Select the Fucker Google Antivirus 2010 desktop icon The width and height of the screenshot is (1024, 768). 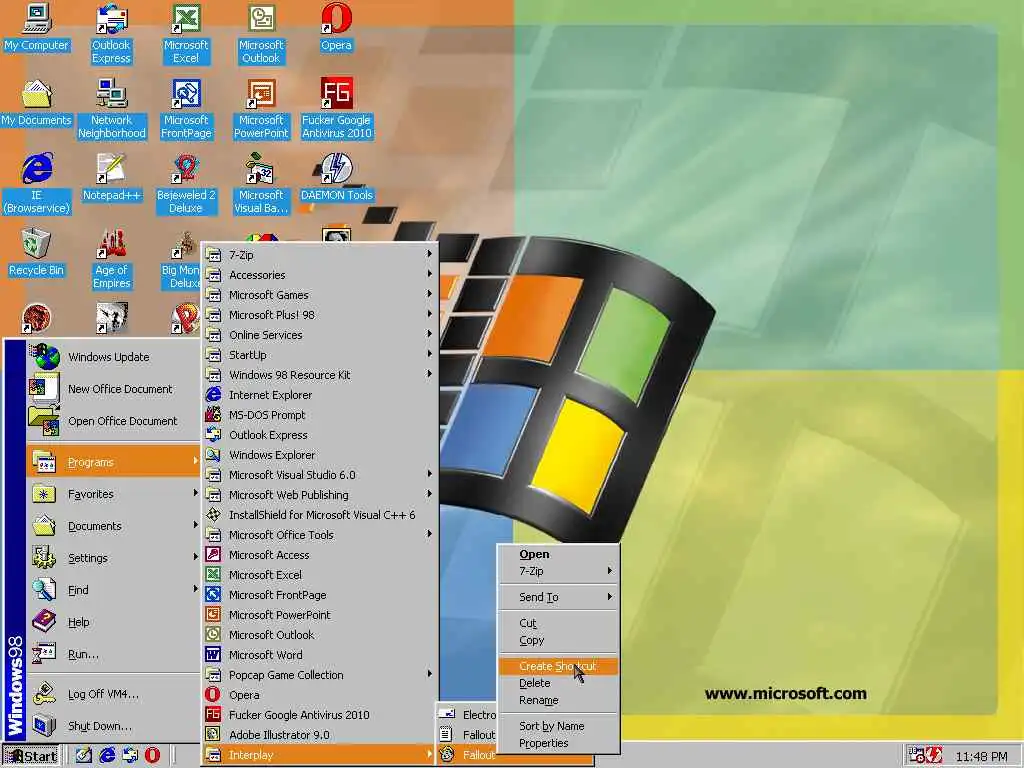pyautogui.click(x=336, y=109)
